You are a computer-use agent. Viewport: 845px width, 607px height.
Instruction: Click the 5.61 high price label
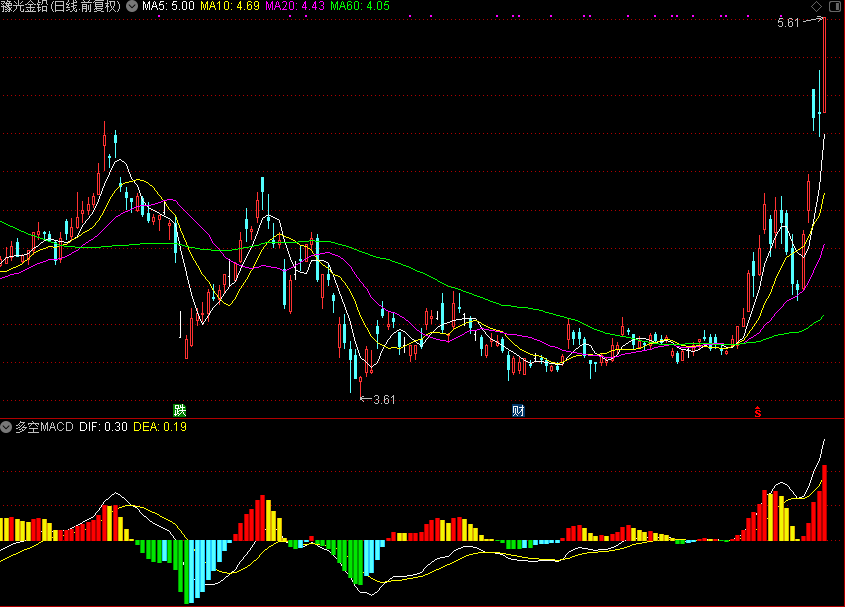click(x=788, y=23)
